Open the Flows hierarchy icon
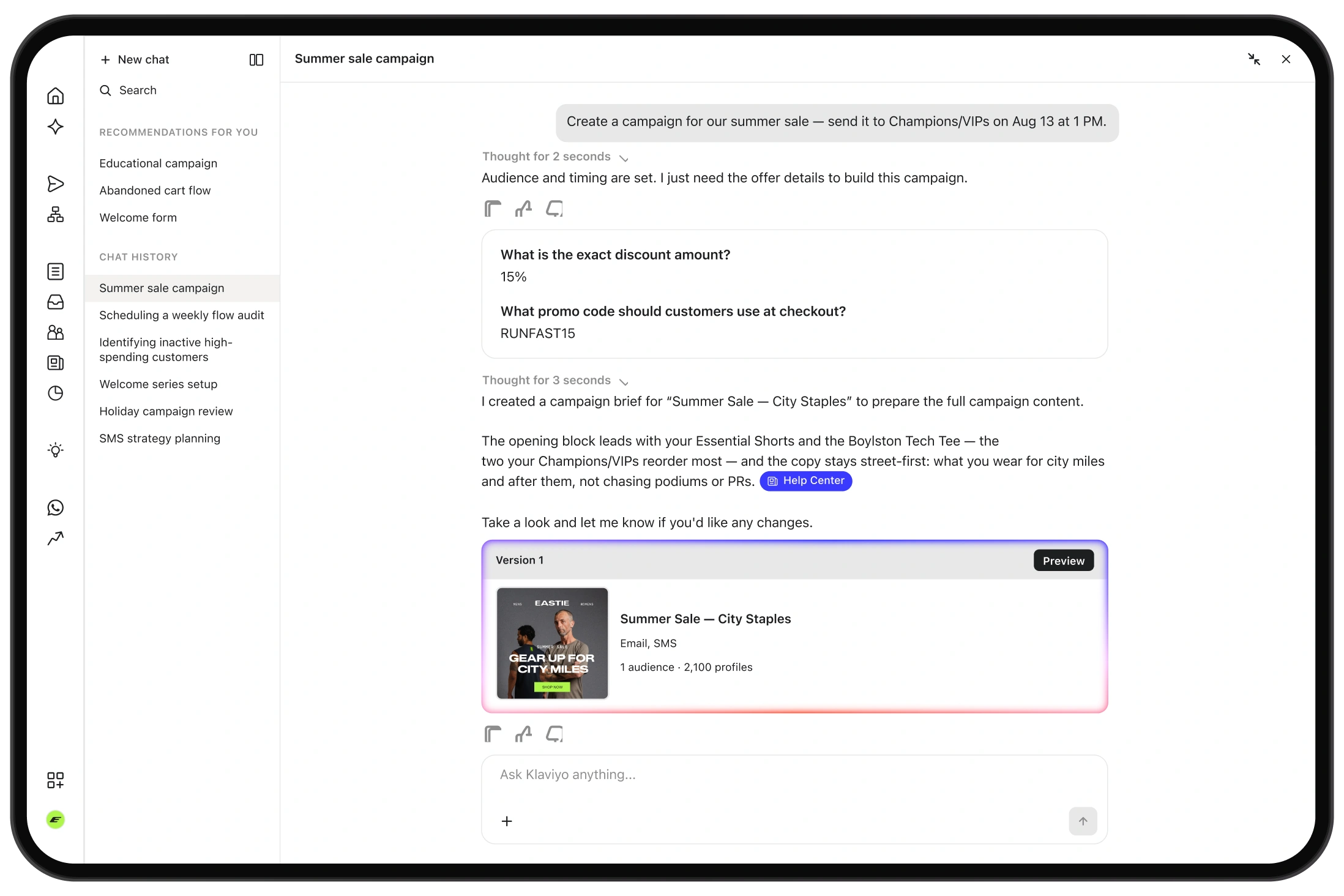Viewport: 1344px width, 896px height. (56, 214)
